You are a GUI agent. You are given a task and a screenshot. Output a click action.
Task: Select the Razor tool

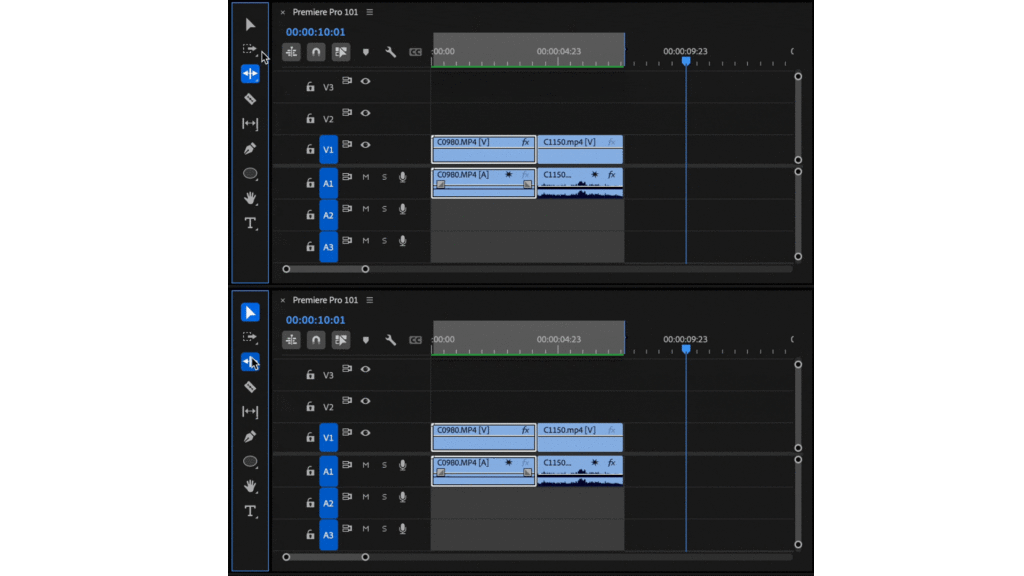250,99
